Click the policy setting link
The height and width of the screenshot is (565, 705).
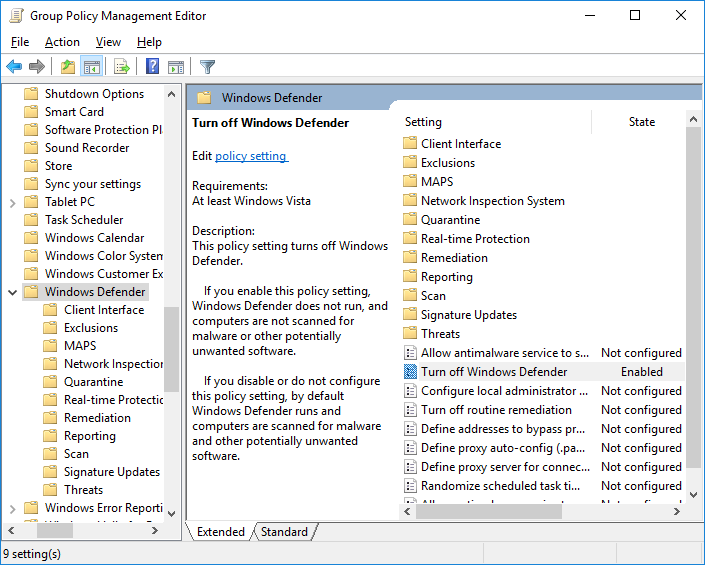tap(251, 156)
